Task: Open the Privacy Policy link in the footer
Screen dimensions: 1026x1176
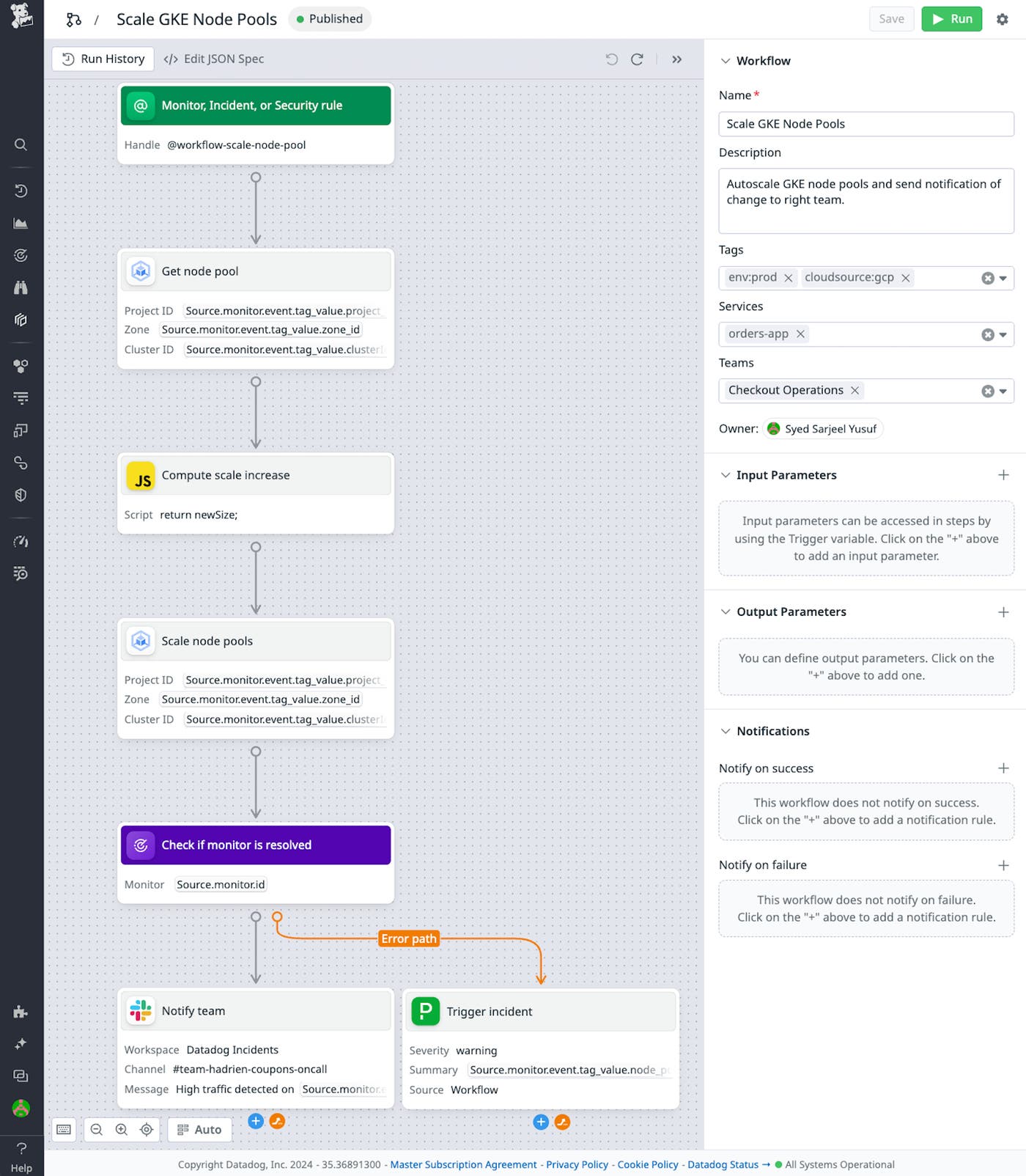Action: (577, 1164)
